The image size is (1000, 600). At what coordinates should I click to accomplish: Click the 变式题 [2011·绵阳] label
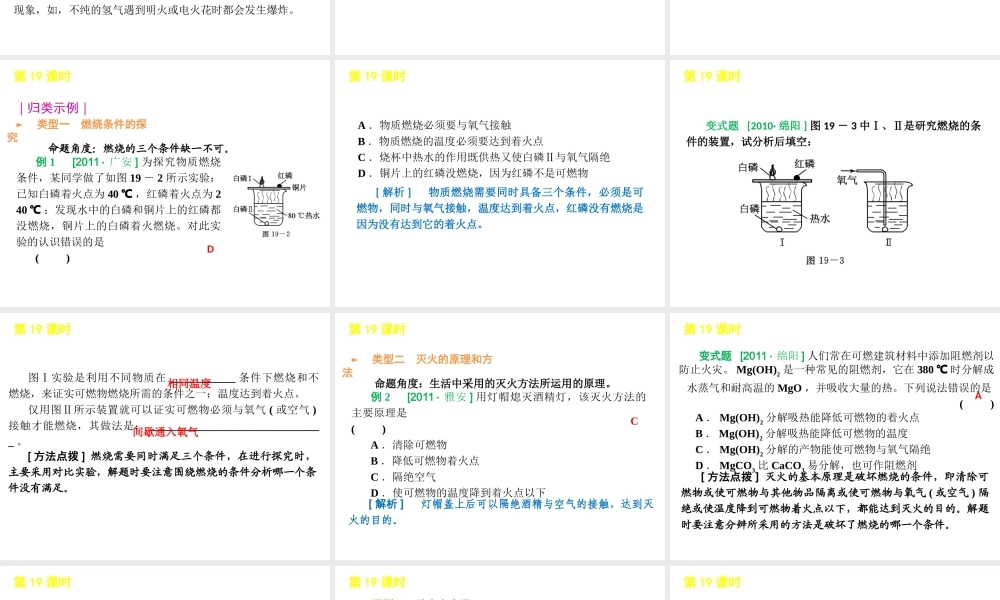point(751,356)
